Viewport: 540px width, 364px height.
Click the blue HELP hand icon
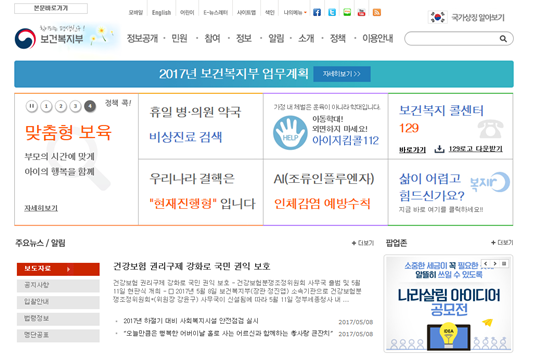[290, 133]
